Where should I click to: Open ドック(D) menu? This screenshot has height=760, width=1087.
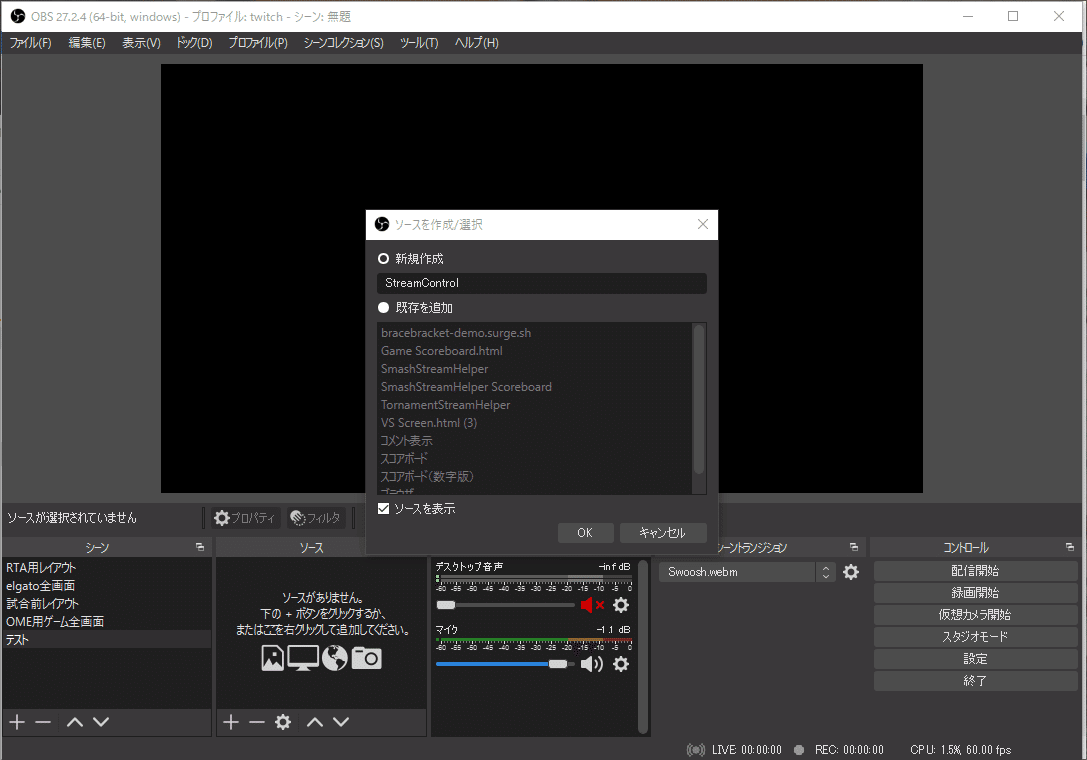(x=194, y=43)
